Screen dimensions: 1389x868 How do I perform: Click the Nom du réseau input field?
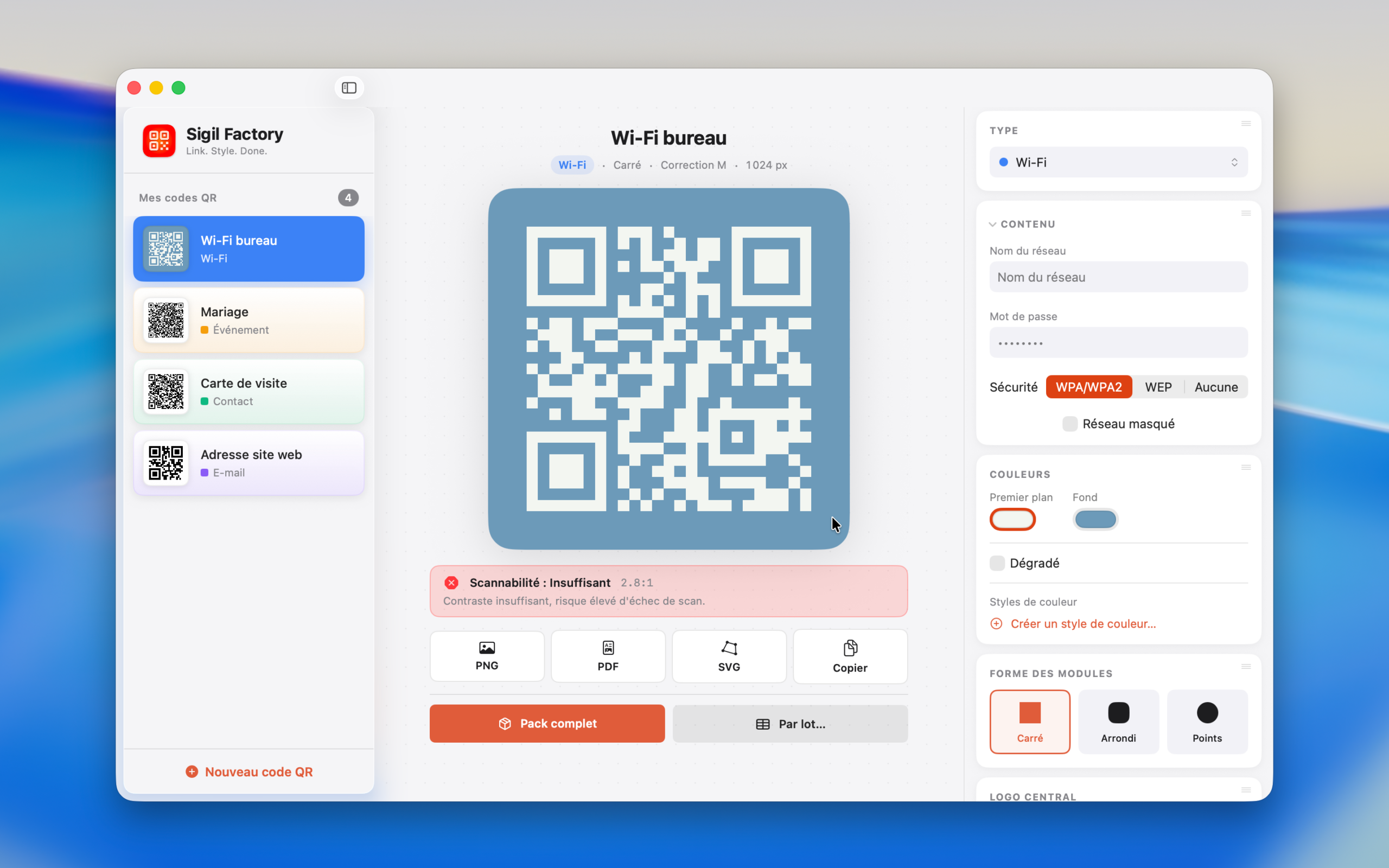pos(1118,277)
